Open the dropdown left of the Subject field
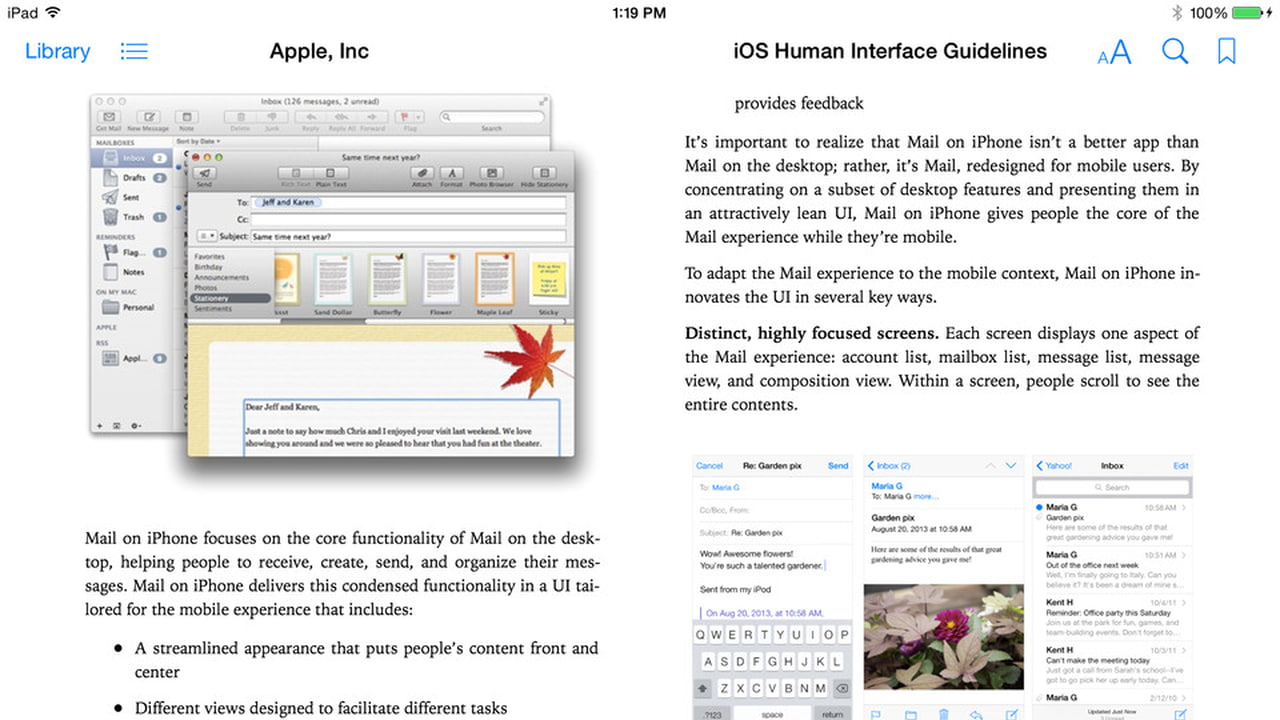 coord(206,236)
